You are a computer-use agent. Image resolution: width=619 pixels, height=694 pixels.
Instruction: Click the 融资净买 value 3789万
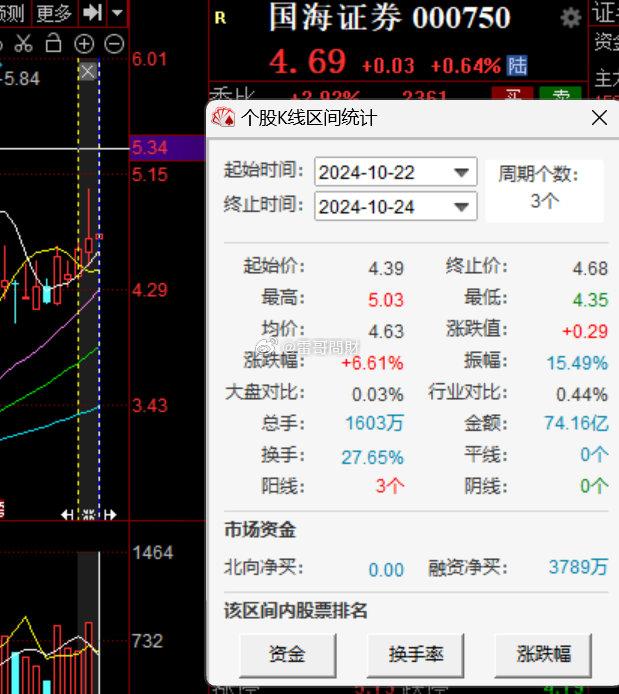[x=578, y=567]
